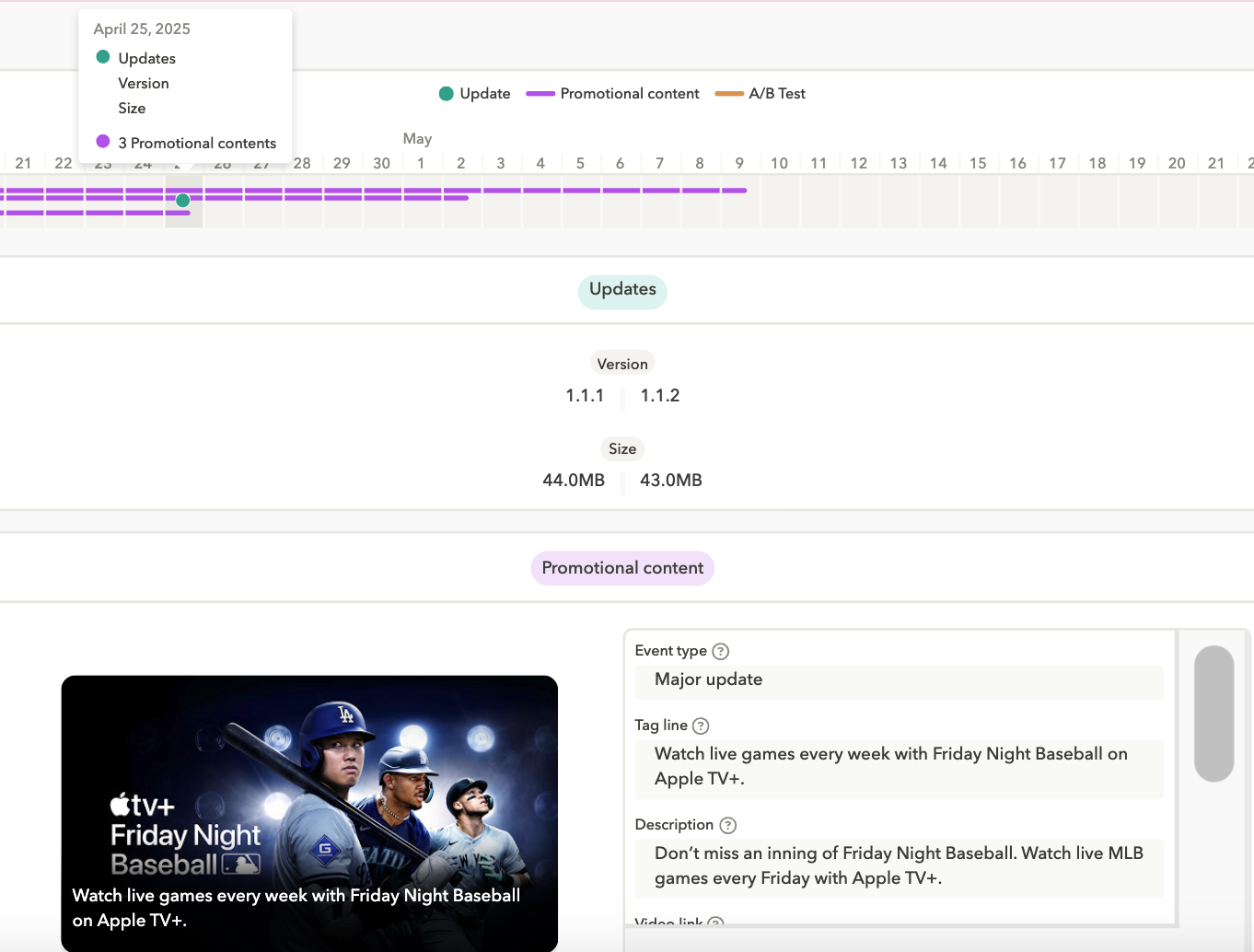Viewport: 1254px width, 952px height.
Task: Click the Size label chip
Action: pyautogui.click(x=622, y=449)
